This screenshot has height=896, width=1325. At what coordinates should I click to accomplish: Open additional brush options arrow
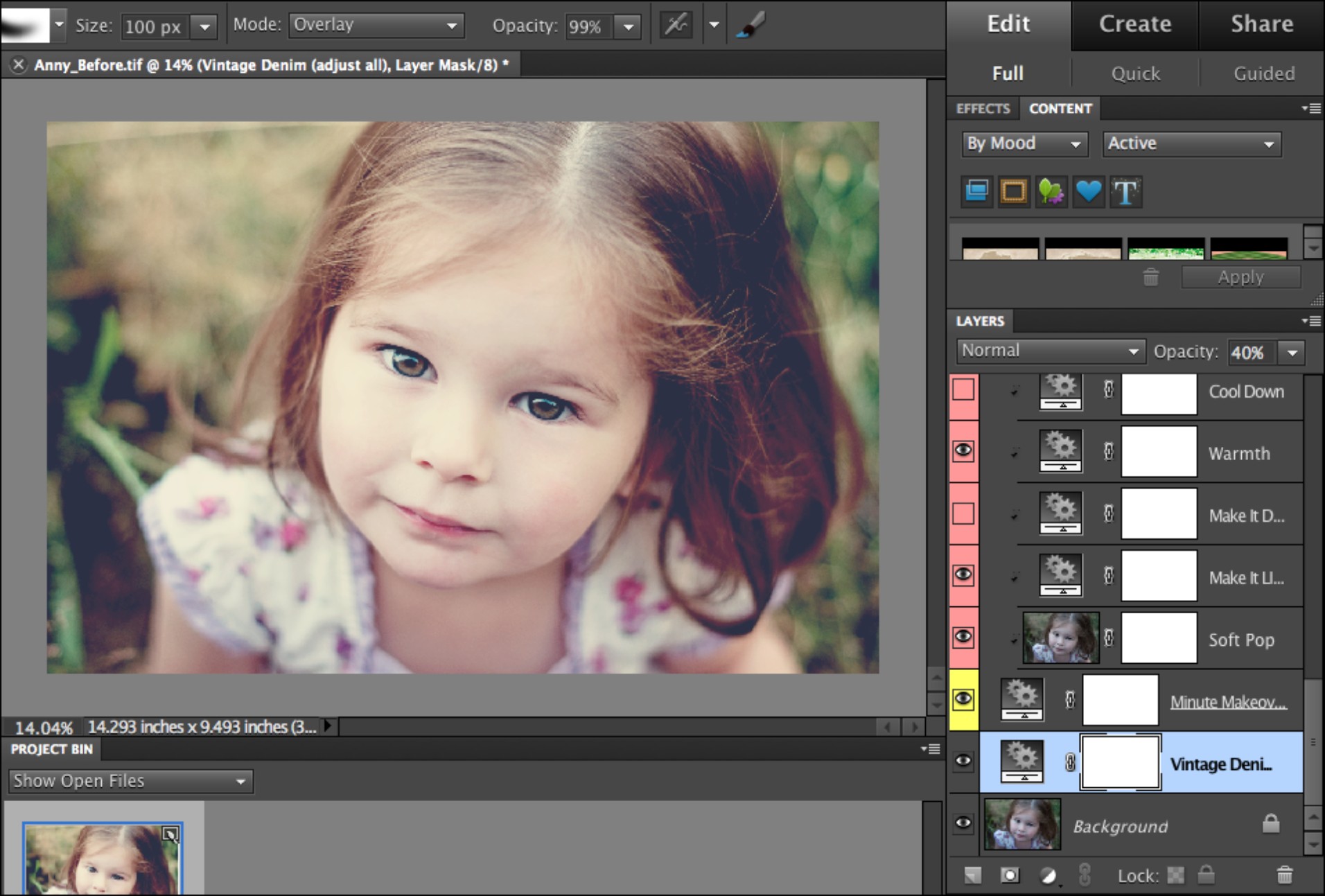tap(714, 26)
